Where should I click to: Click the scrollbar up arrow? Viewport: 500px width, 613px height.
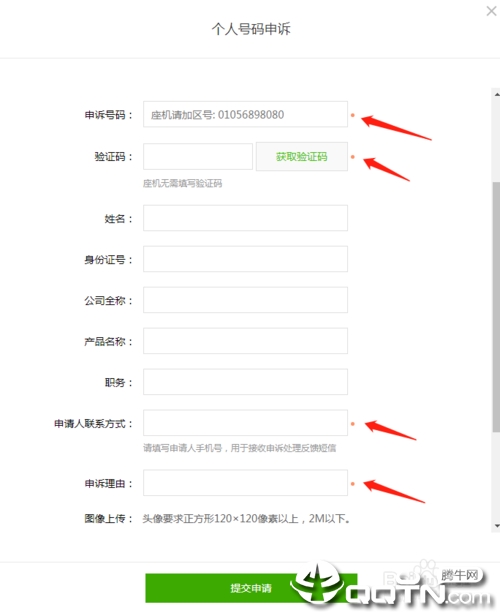[x=496, y=94]
